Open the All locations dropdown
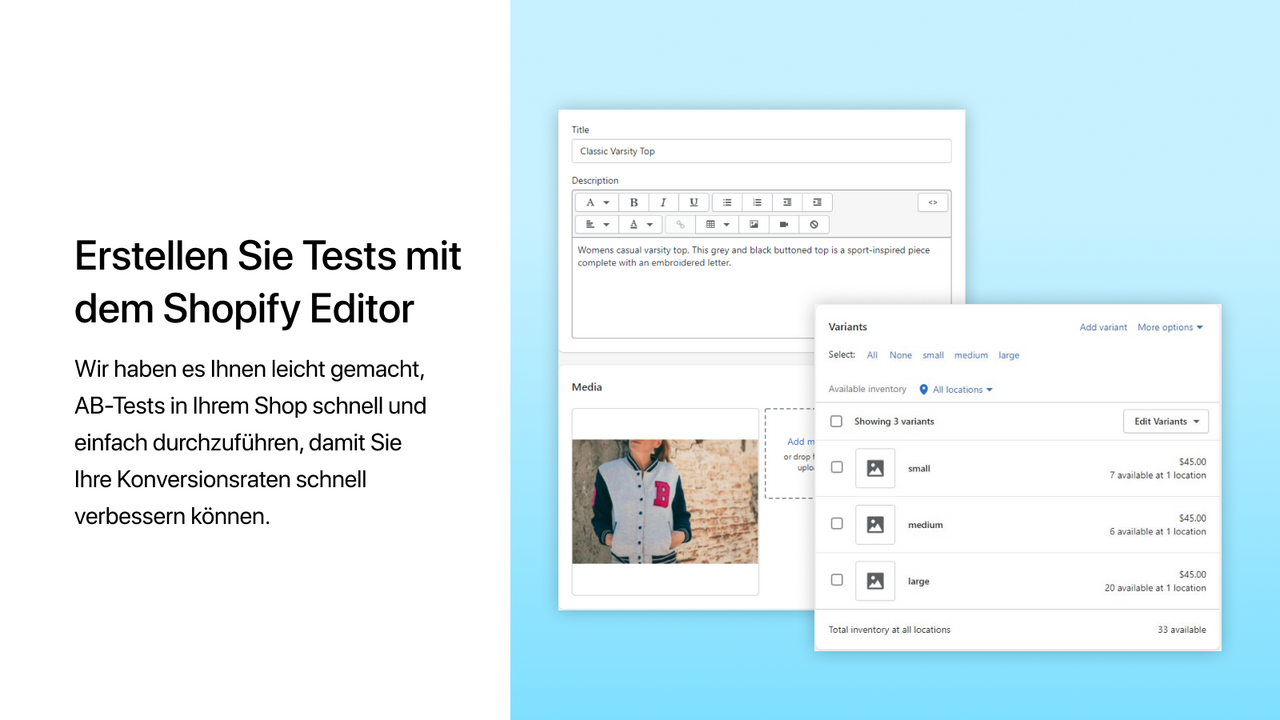The width and height of the screenshot is (1280, 720). pyautogui.click(x=956, y=390)
